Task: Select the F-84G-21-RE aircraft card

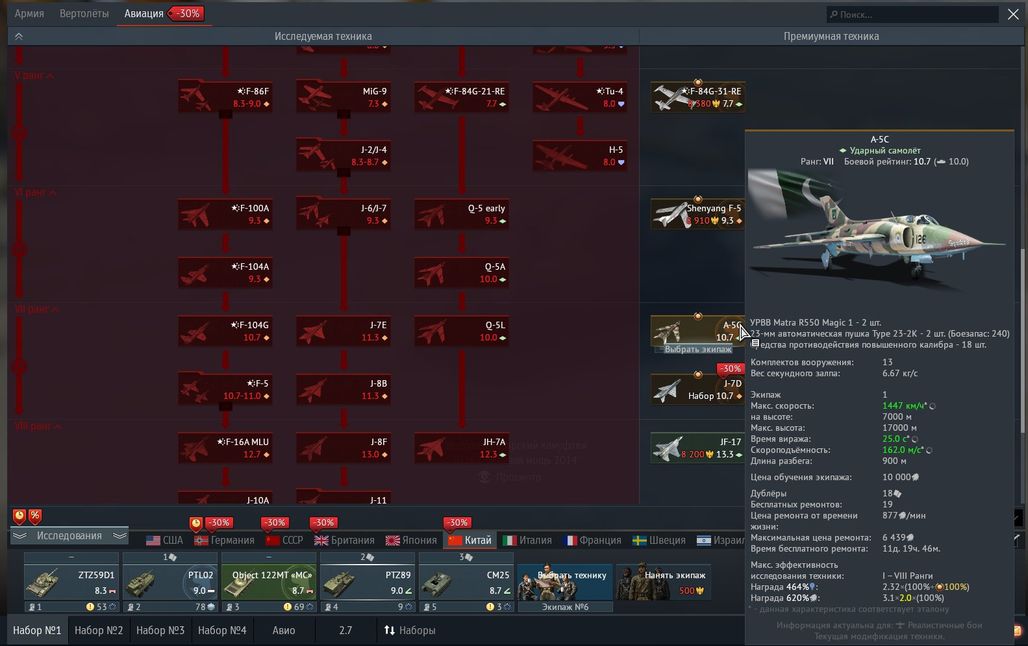Action: [x=462, y=96]
